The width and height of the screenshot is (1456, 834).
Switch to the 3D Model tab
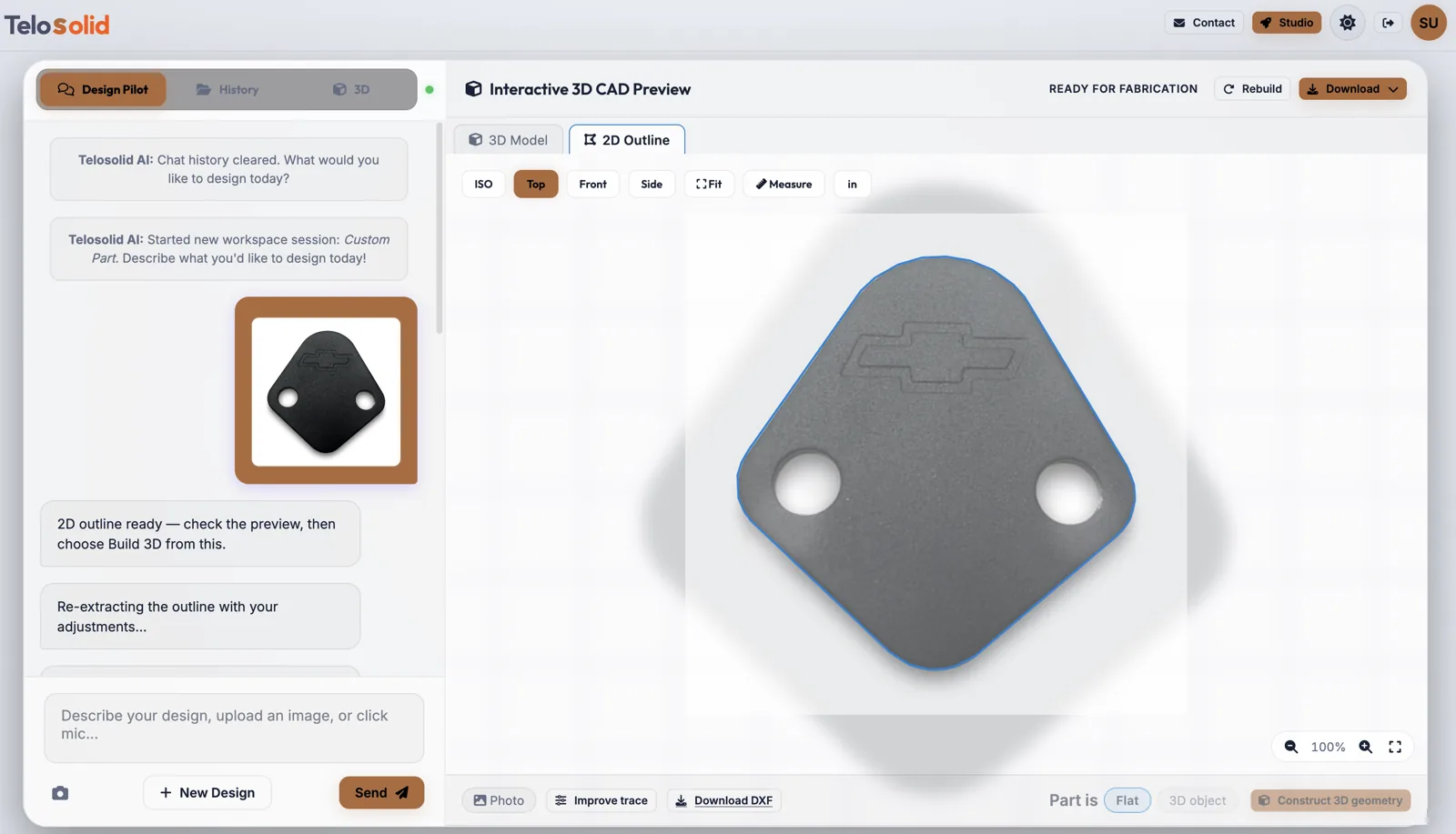click(x=509, y=140)
